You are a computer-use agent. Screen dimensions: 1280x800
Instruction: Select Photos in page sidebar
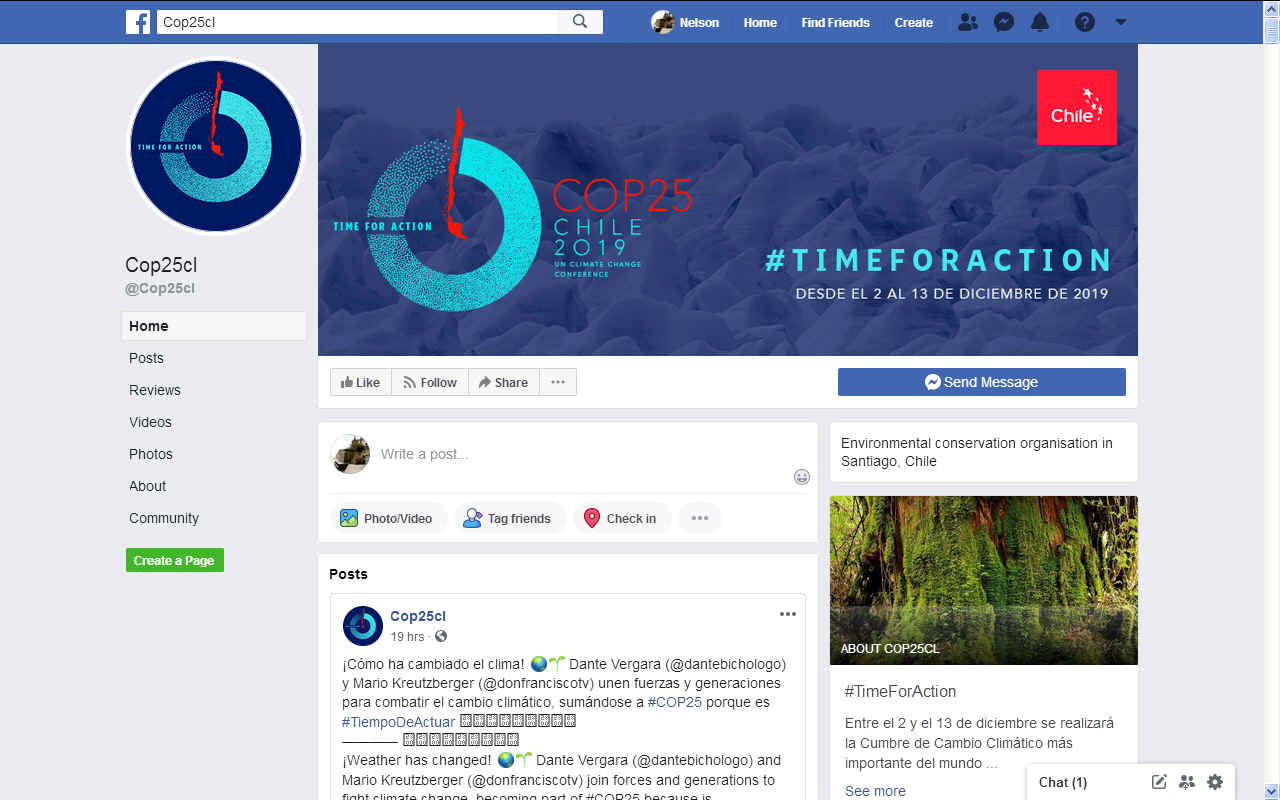tap(151, 454)
